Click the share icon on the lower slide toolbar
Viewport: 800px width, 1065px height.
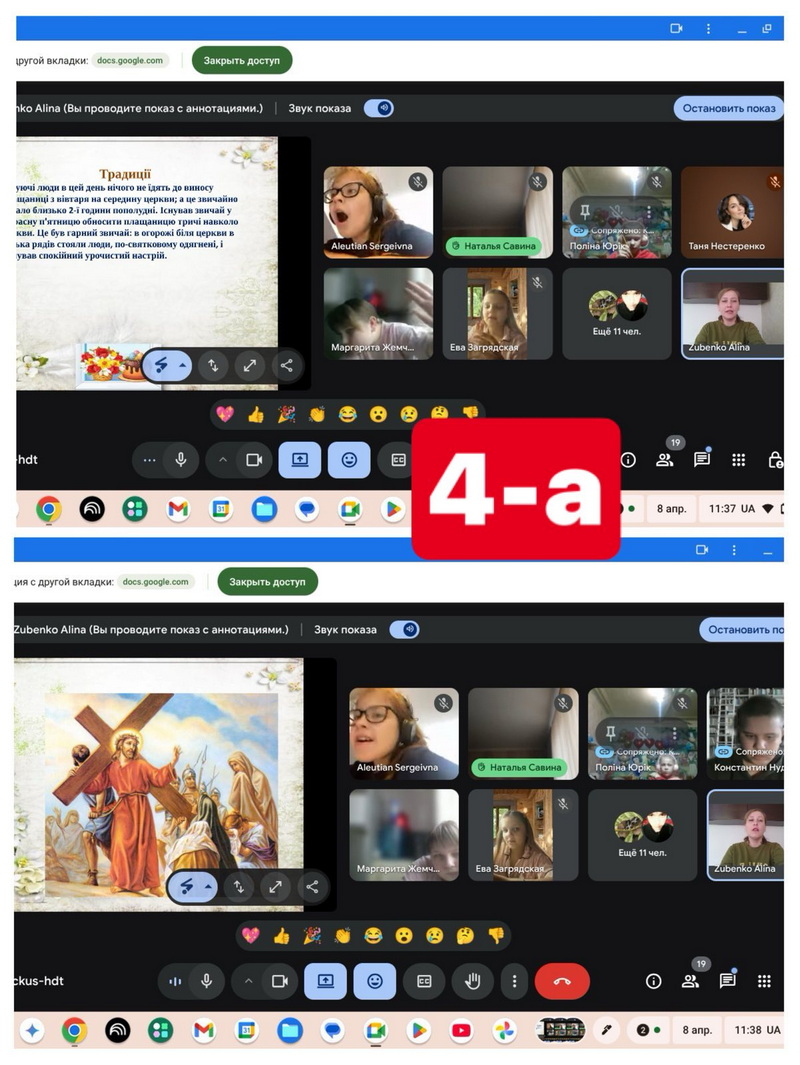tap(312, 886)
